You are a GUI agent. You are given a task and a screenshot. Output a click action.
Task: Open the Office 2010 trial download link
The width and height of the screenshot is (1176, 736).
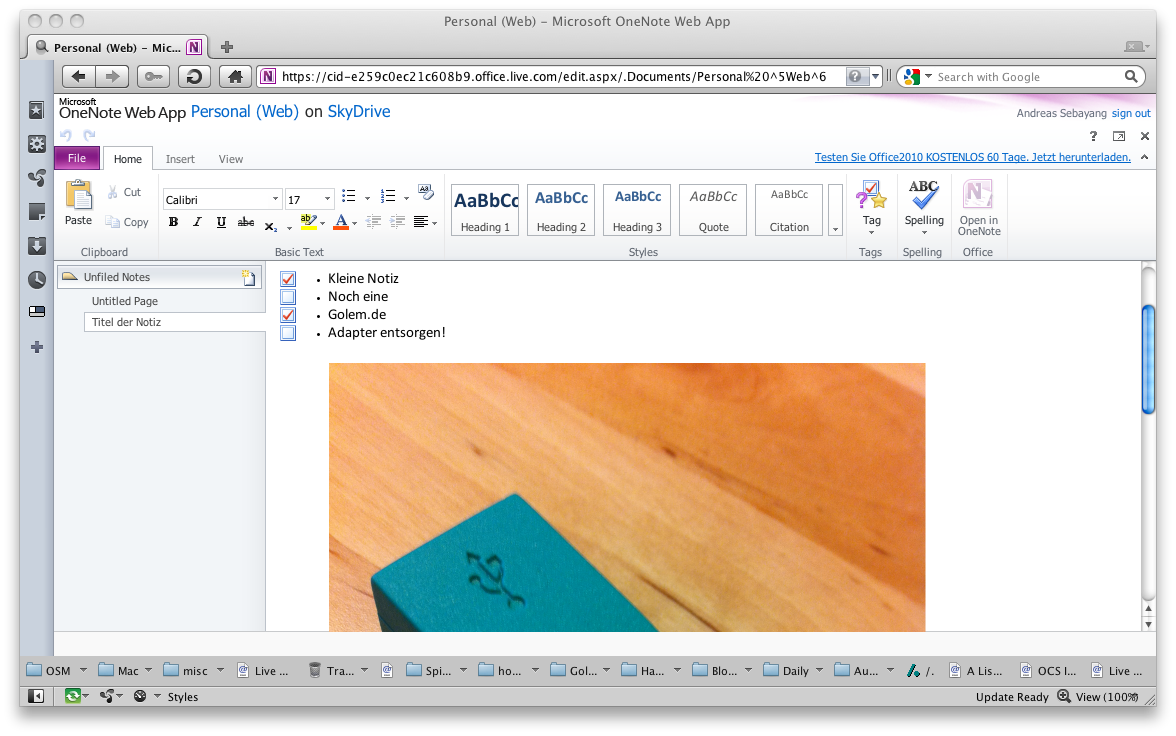tap(972, 157)
